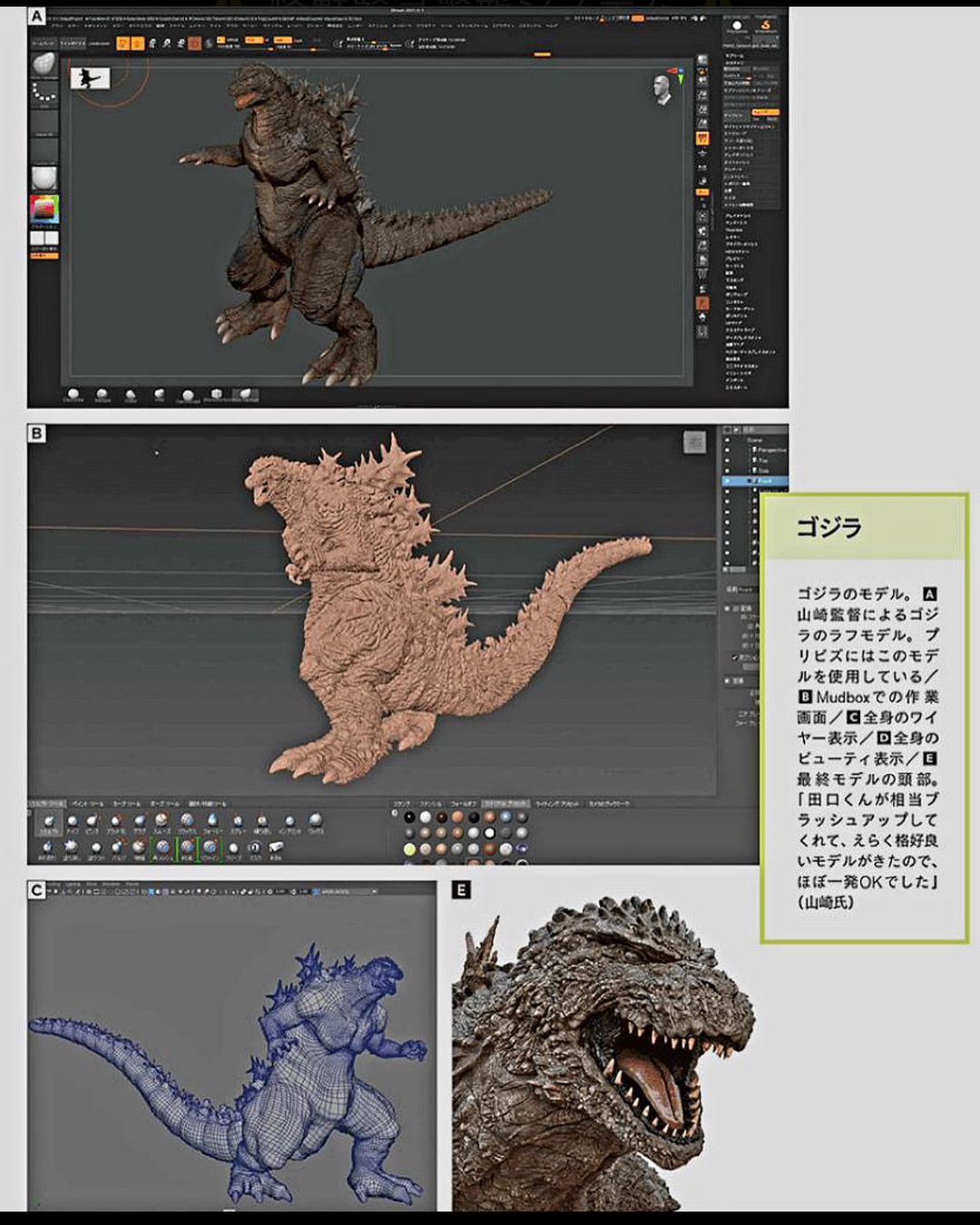Image resolution: width=980 pixels, height=1225 pixels.
Task: Click the ZBrush camera head orientation widget
Action: click(663, 88)
